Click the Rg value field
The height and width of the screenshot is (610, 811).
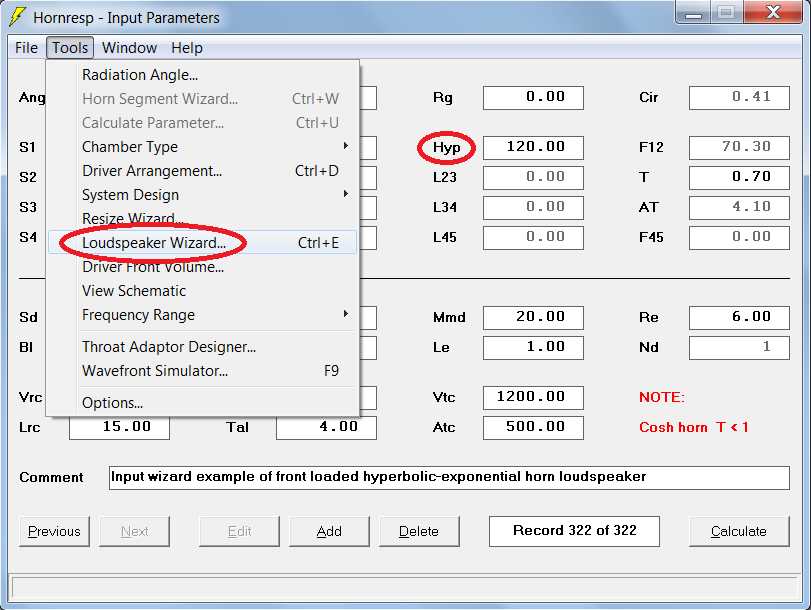[533, 98]
